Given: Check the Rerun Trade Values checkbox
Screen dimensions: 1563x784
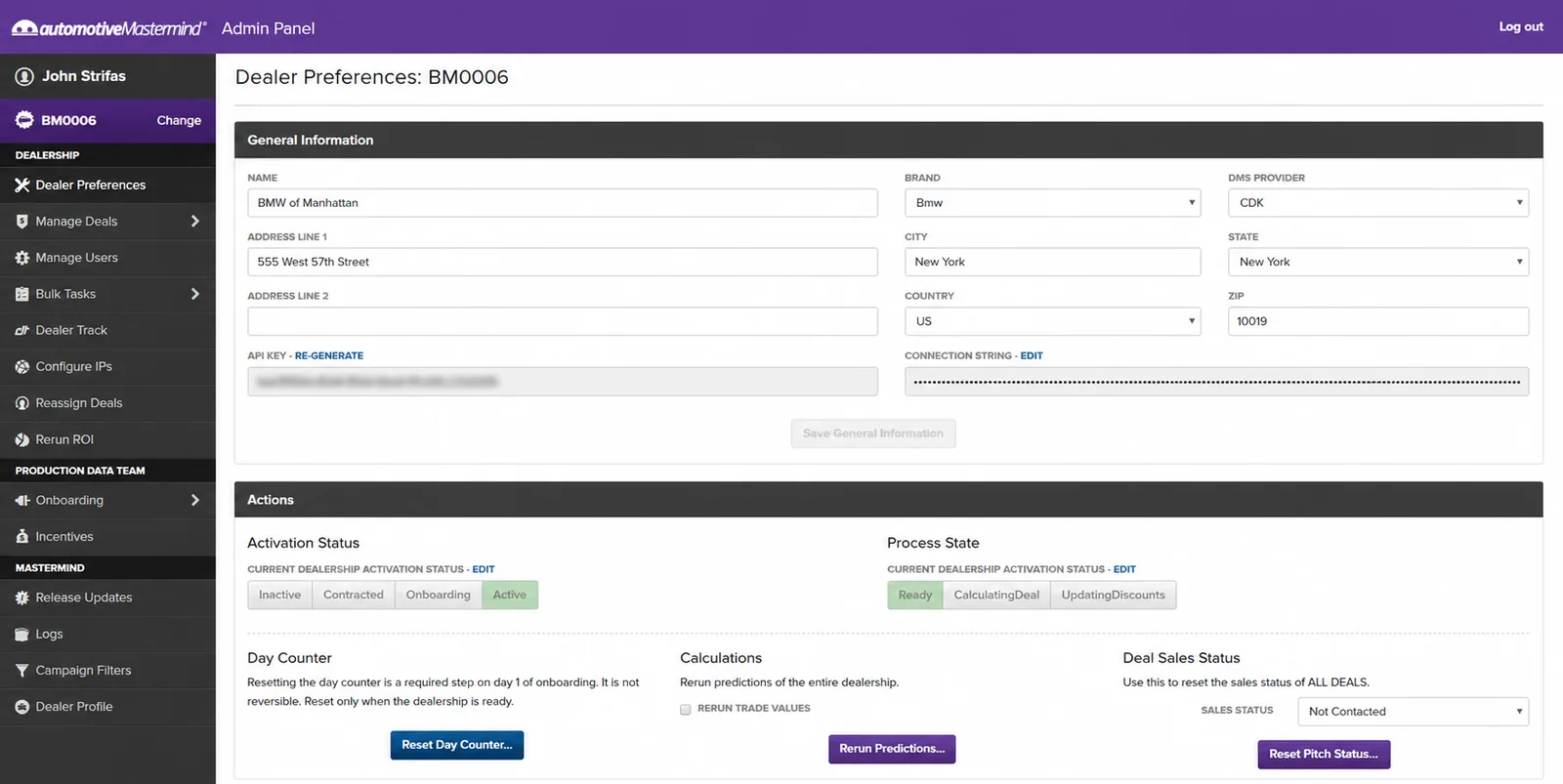Looking at the screenshot, I should coord(686,709).
